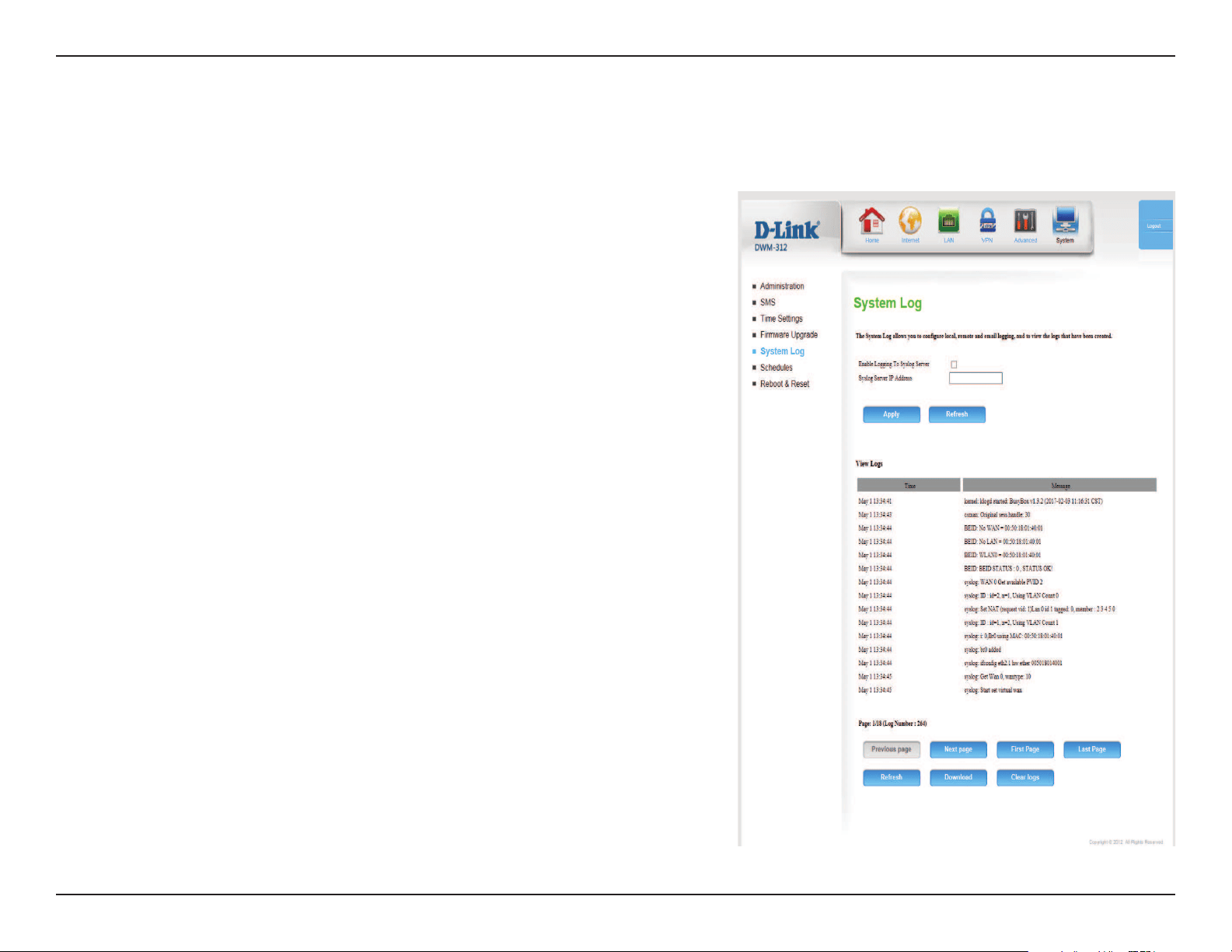Viewport: 1232px width, 952px height.
Task: Select log entry 'BEID: No WAN'
Action: pyautogui.click(x=1003, y=528)
